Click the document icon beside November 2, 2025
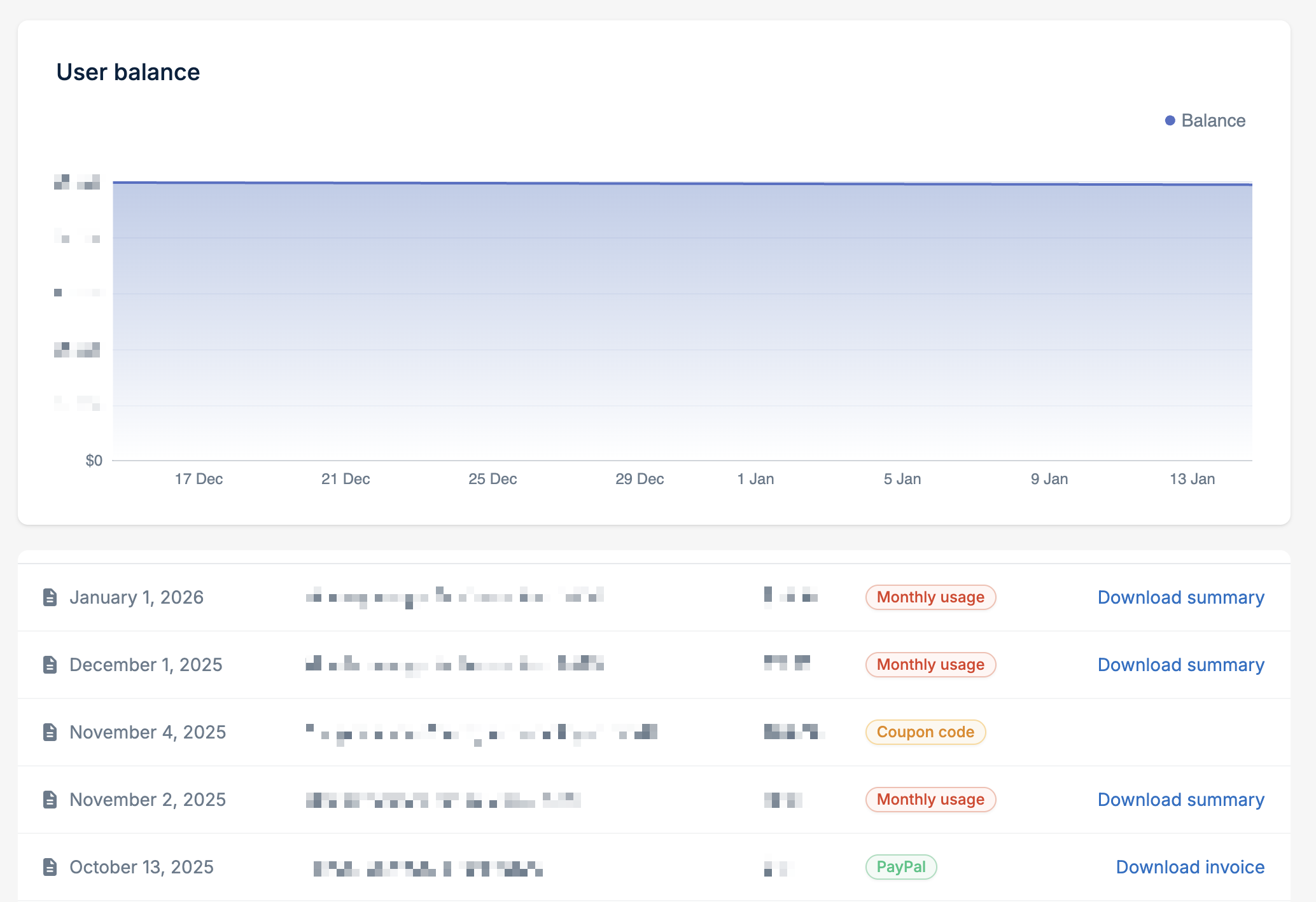Screen dimensions: 1316x902 [50, 800]
